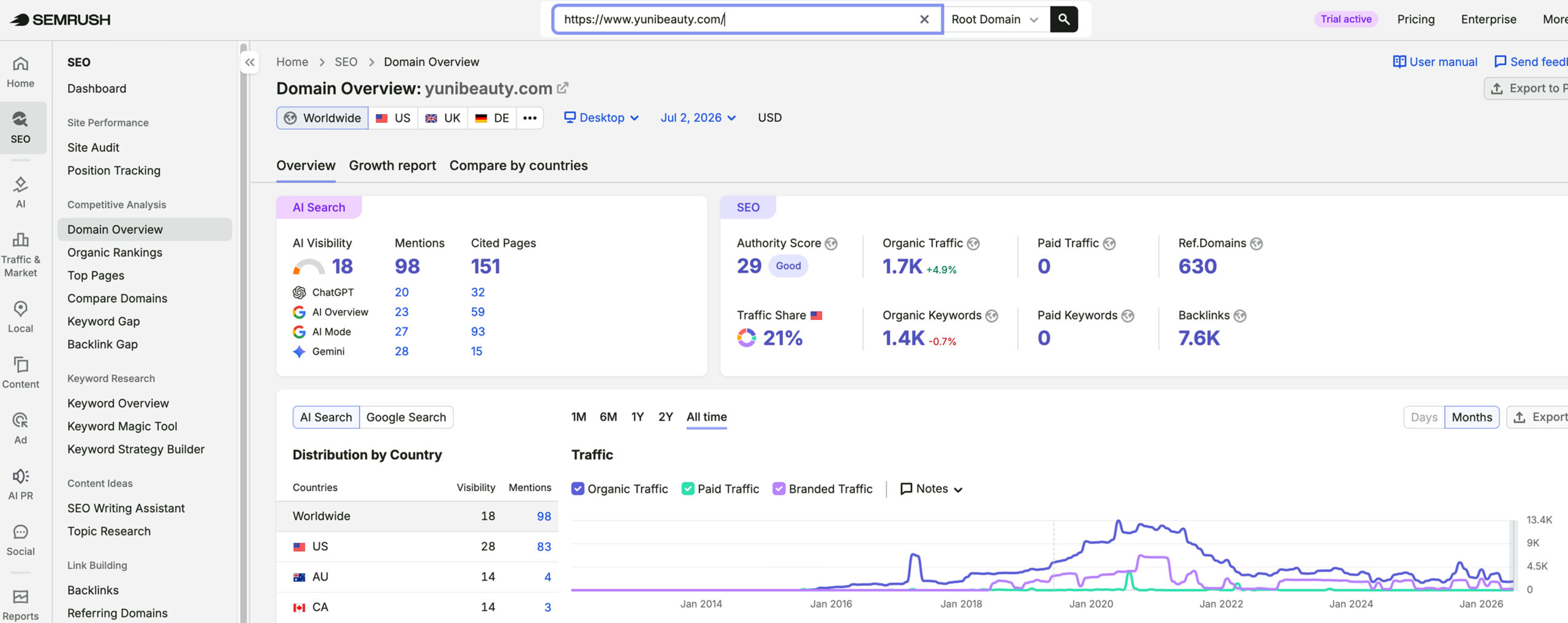Viewport: 1568px width, 623px height.
Task: Click the Gemini sparkle icon
Action: pyautogui.click(x=299, y=352)
